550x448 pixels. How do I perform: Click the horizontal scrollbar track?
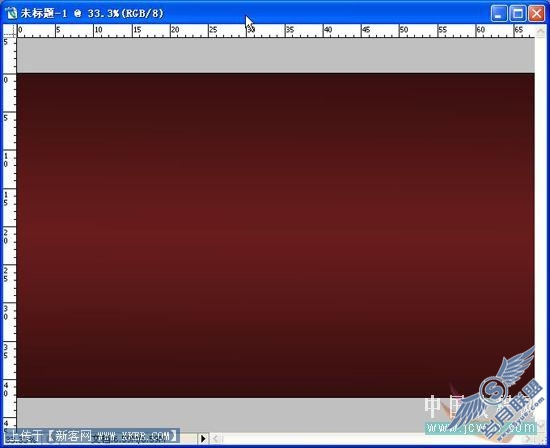372,438
